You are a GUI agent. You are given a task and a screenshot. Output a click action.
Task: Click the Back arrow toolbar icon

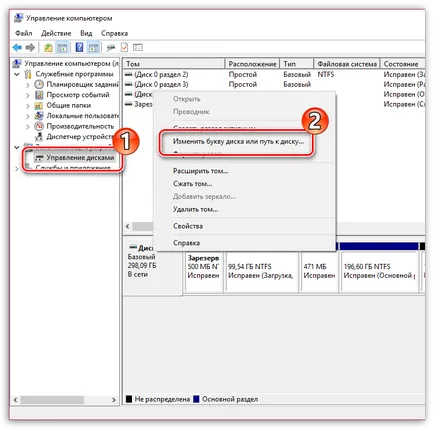pyautogui.click(x=17, y=48)
